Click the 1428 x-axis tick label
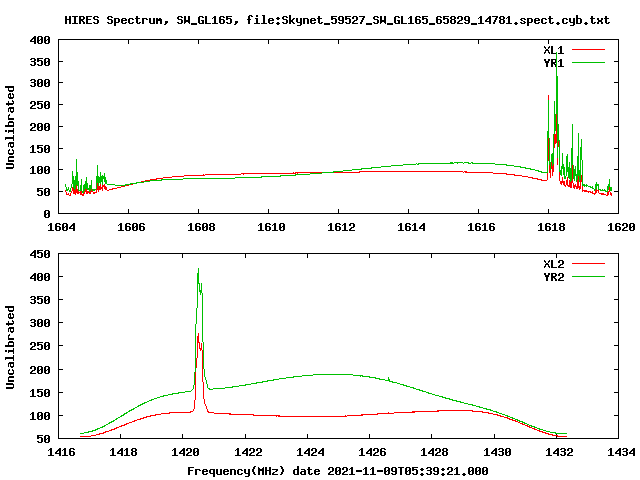This screenshot has height=480, width=640. click(x=434, y=452)
